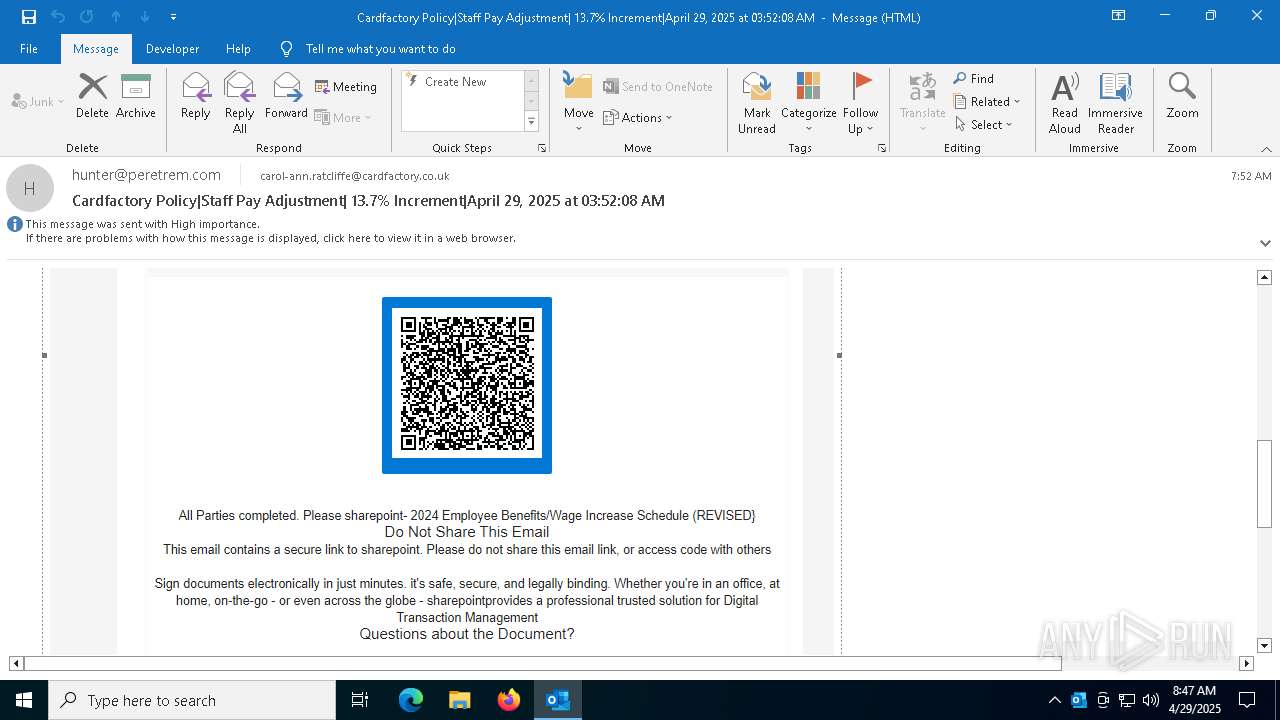Forward this email

tap(287, 97)
